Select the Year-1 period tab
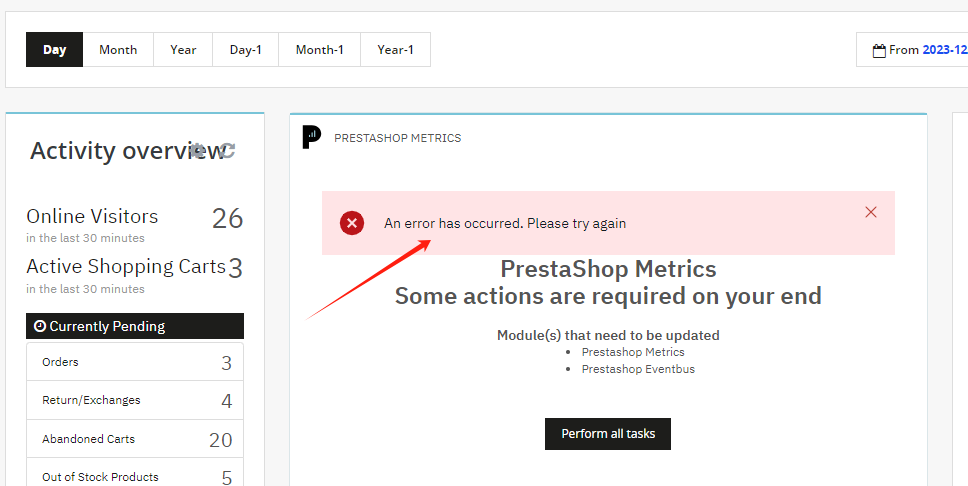The image size is (968, 486). click(395, 50)
